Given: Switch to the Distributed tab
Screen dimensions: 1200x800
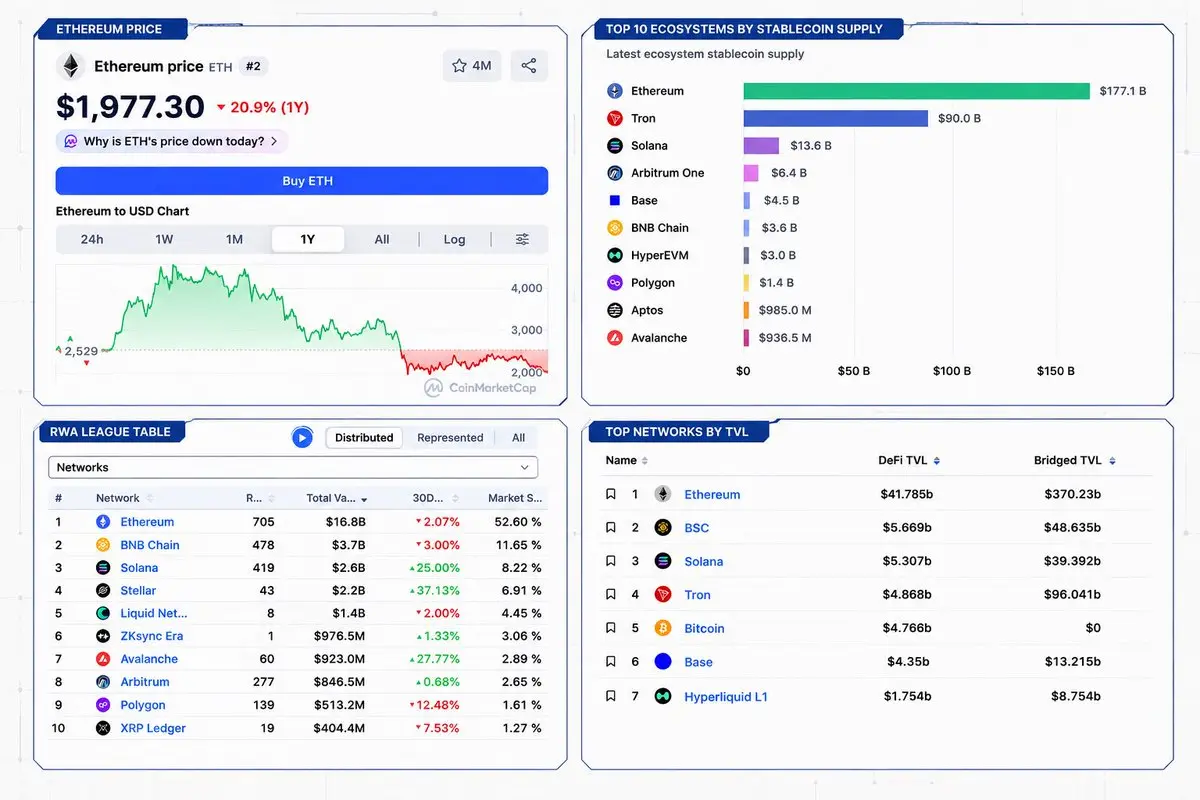Looking at the screenshot, I should pos(364,437).
